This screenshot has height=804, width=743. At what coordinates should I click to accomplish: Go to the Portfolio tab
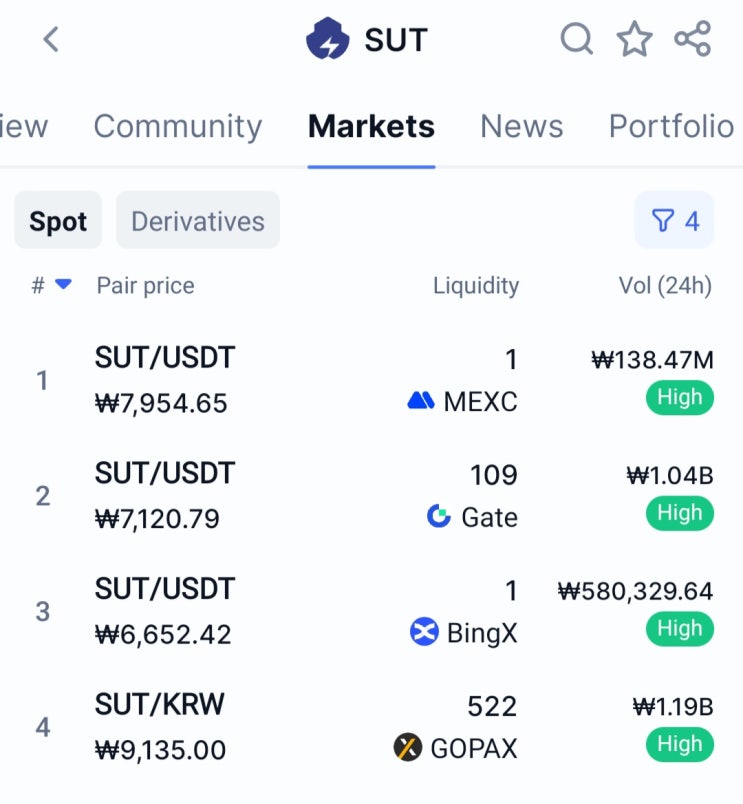click(x=671, y=126)
